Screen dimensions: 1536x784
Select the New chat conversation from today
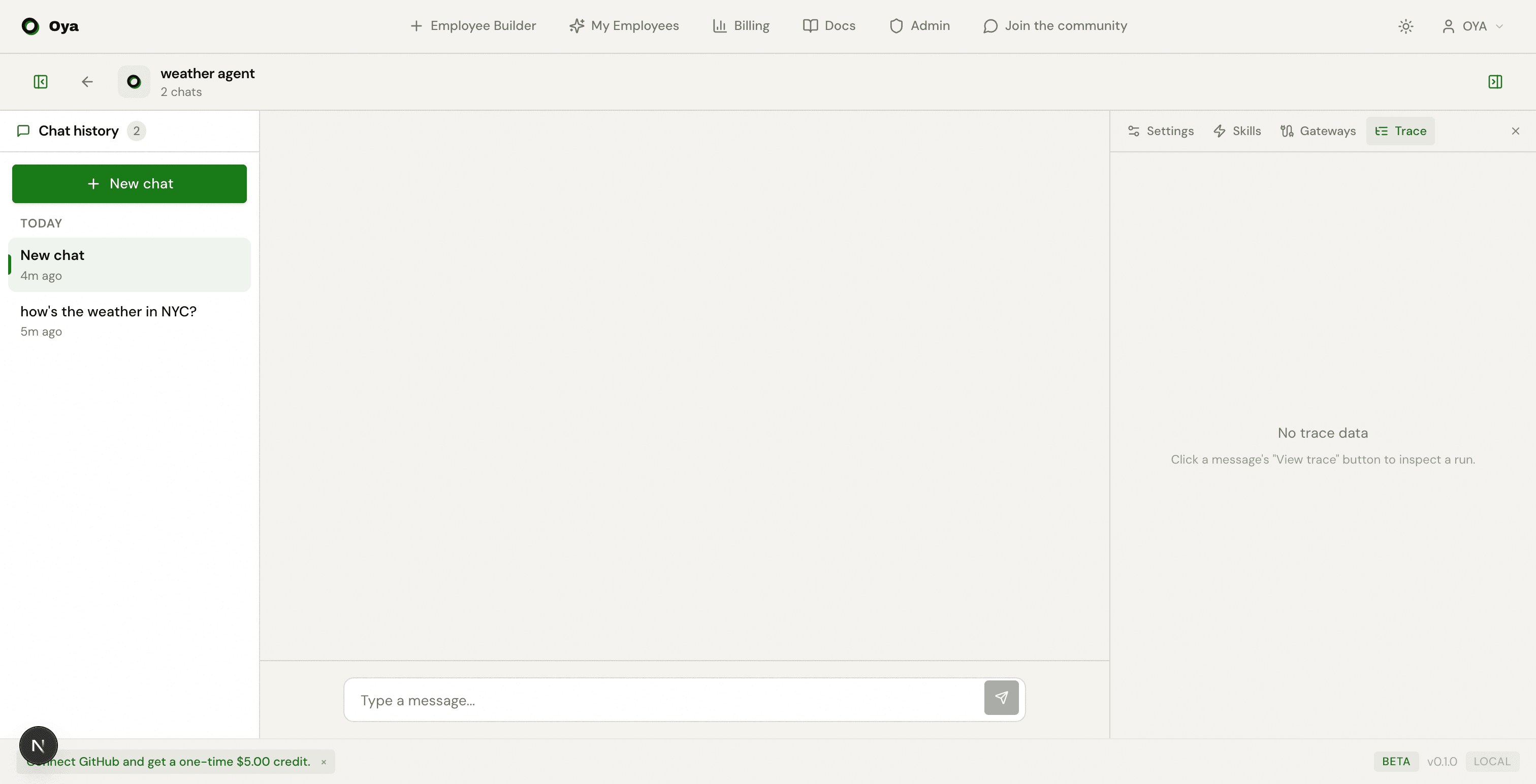(129, 264)
